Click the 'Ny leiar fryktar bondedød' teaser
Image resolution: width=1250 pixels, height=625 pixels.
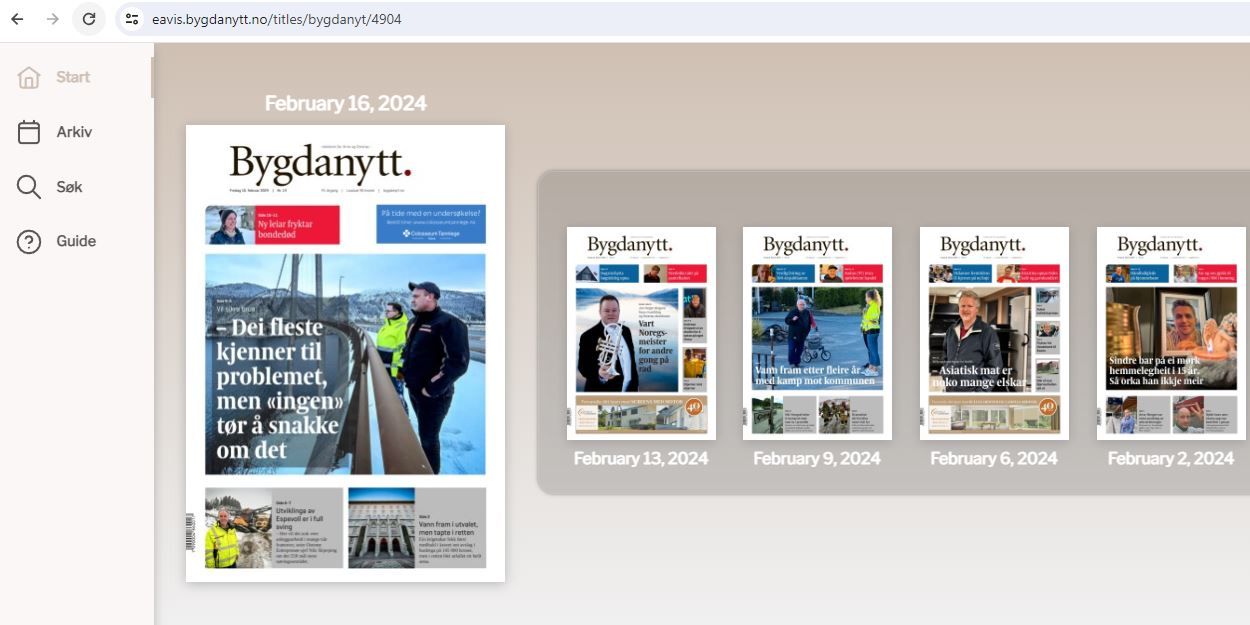point(272,225)
